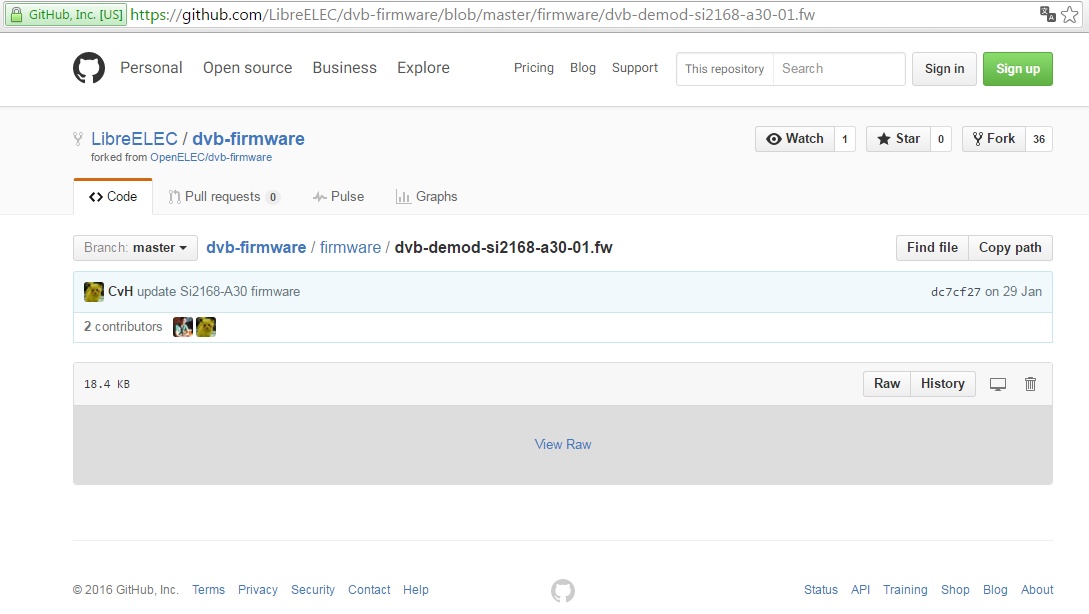Click the translate page icon in address bar
This screenshot has width=1089, height=614.
[1047, 14]
